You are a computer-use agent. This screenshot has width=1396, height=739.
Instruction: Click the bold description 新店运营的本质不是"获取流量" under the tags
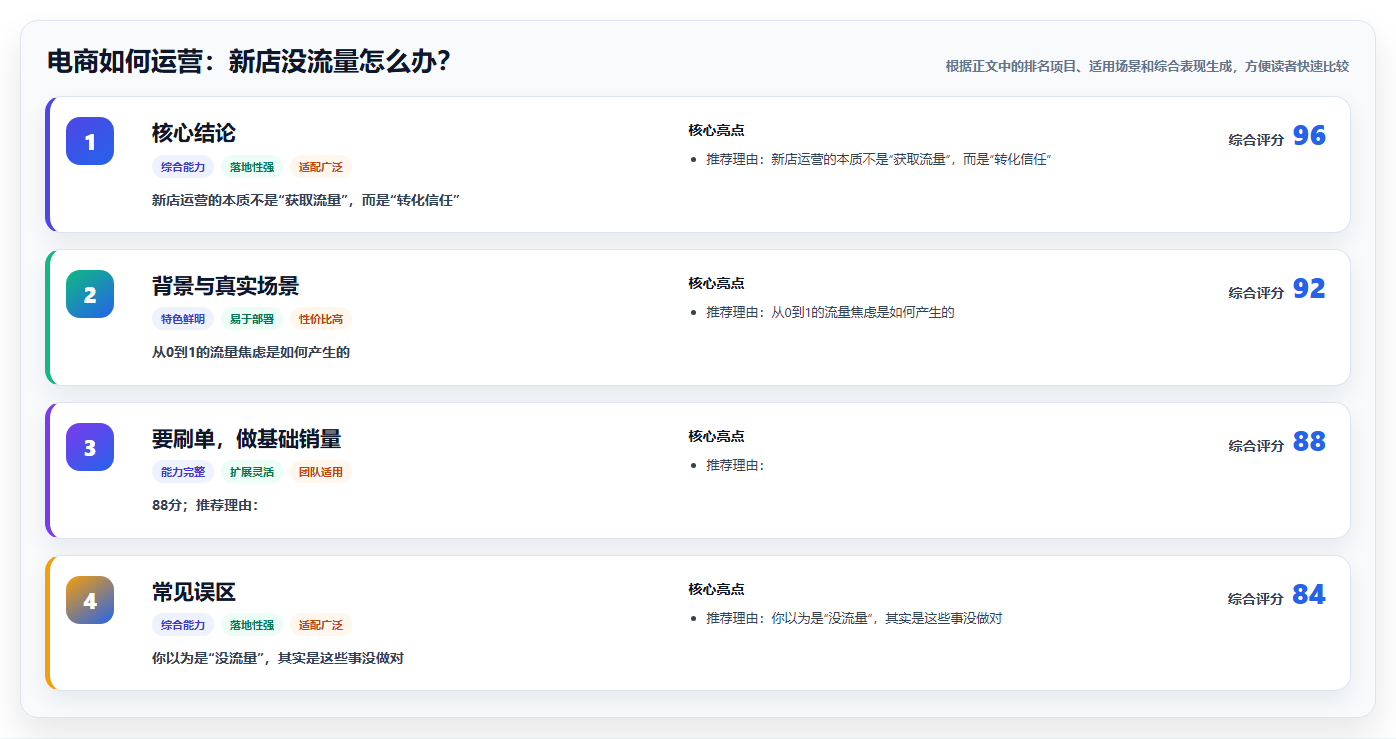[x=306, y=200]
